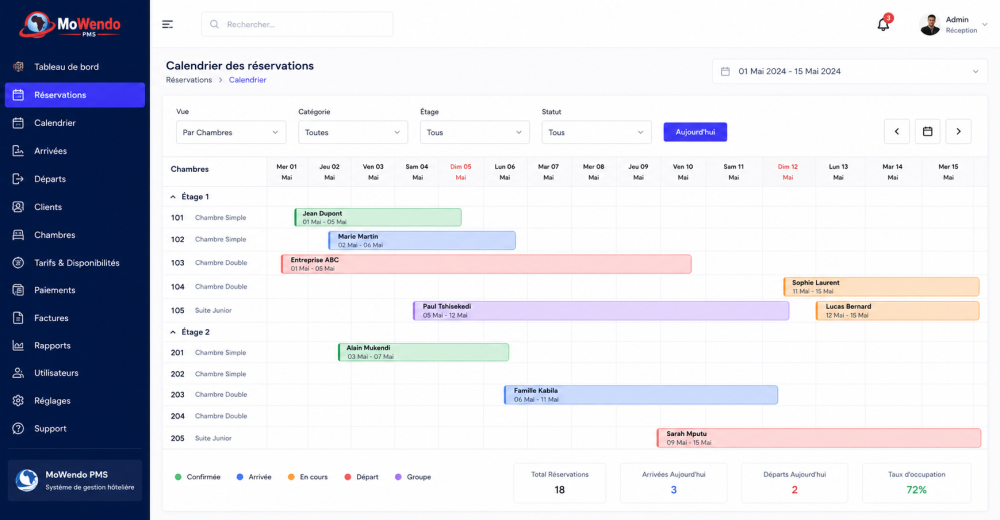Go to previous period with left arrow

[897, 131]
